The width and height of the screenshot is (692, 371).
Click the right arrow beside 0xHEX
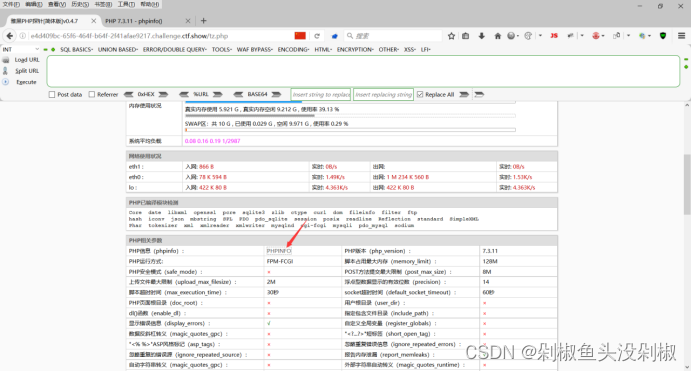tap(163, 94)
